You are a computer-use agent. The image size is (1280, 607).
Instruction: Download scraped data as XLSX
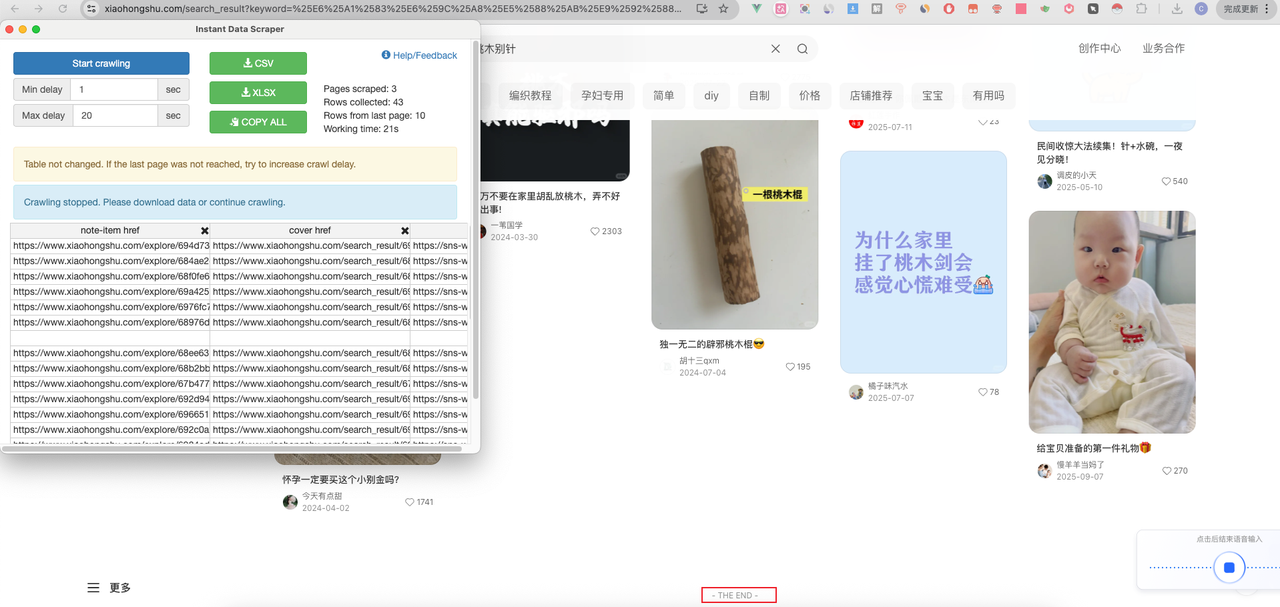tap(258, 92)
